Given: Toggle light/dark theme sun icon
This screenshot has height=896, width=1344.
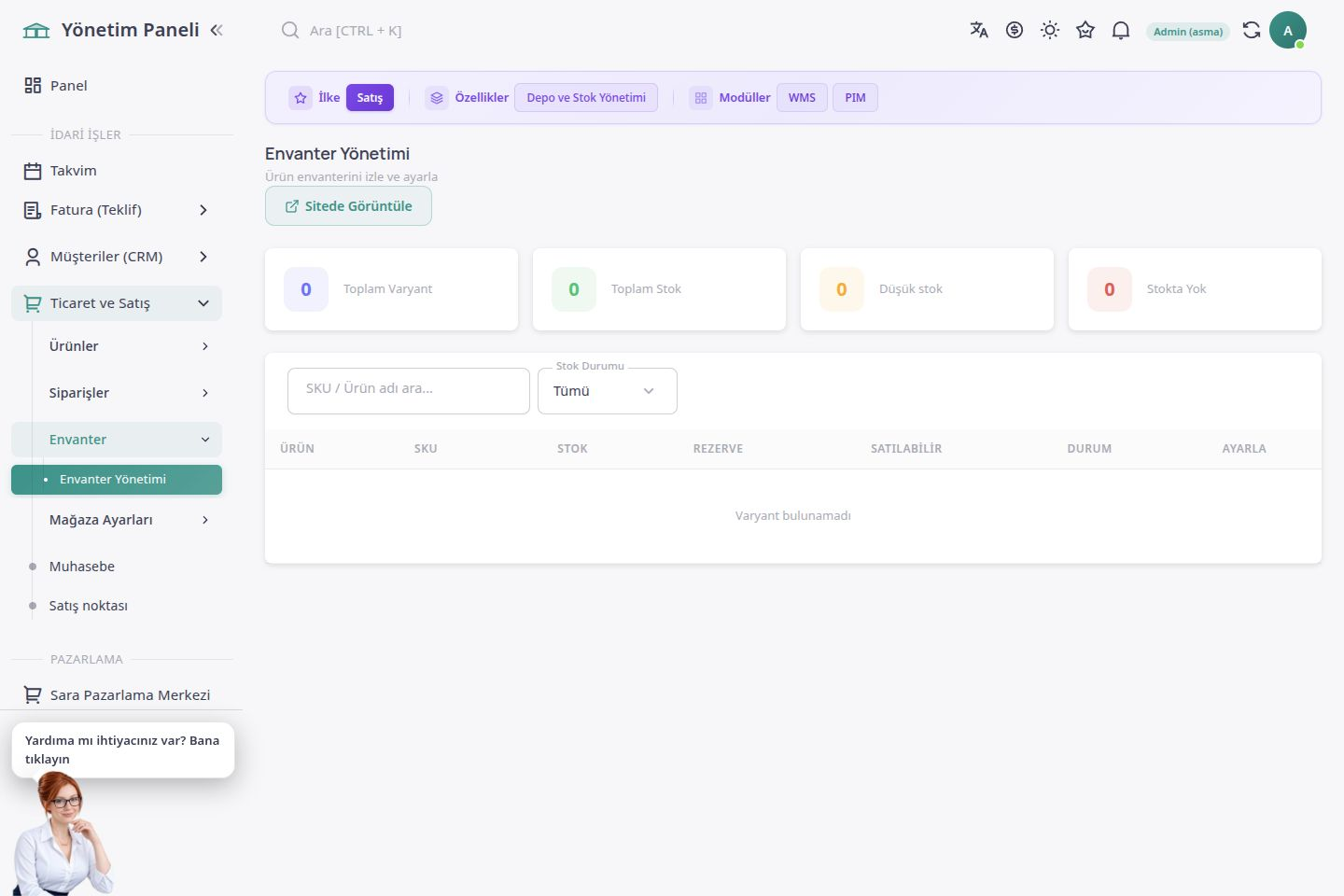Looking at the screenshot, I should (1050, 30).
